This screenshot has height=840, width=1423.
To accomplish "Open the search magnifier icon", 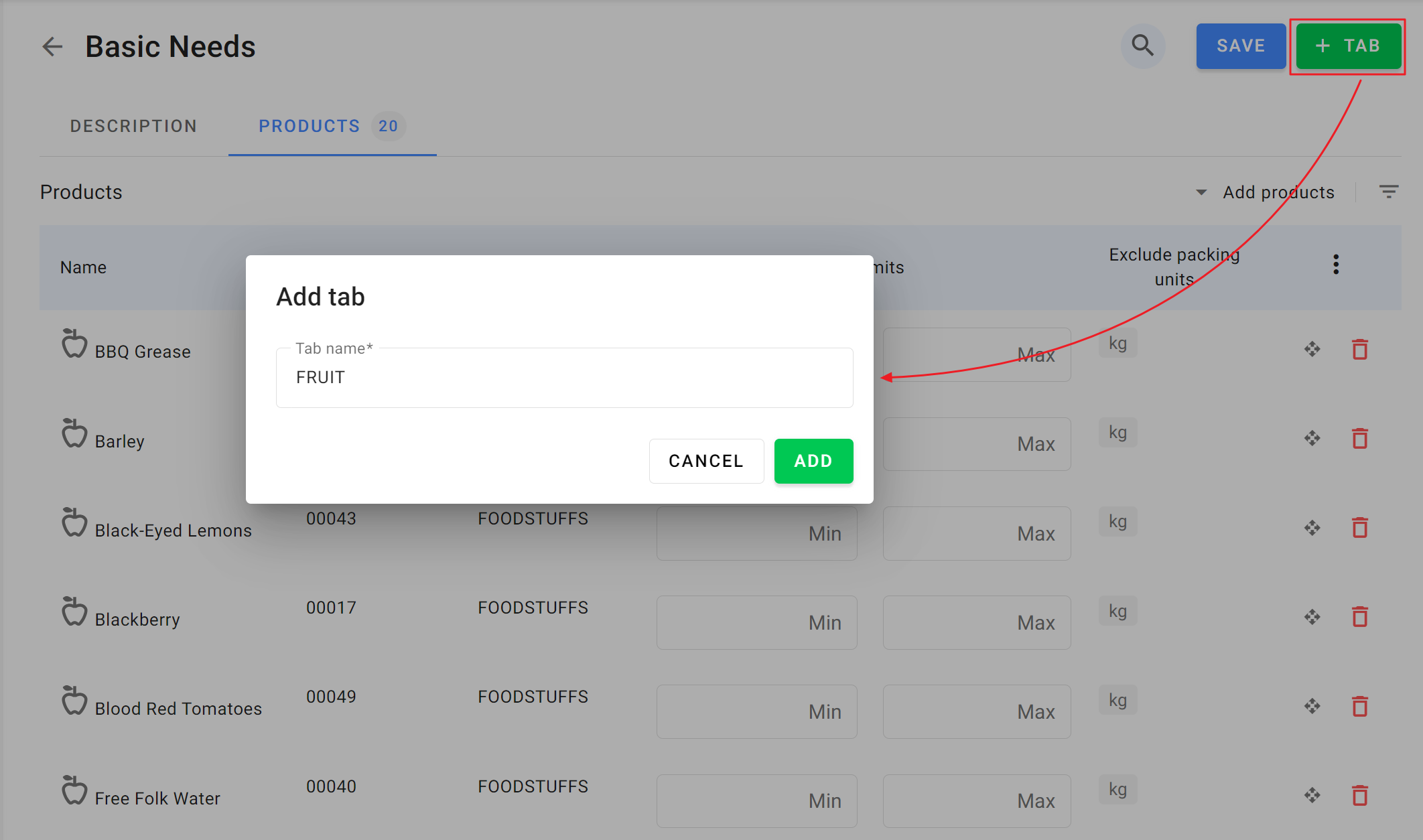I will [1142, 46].
